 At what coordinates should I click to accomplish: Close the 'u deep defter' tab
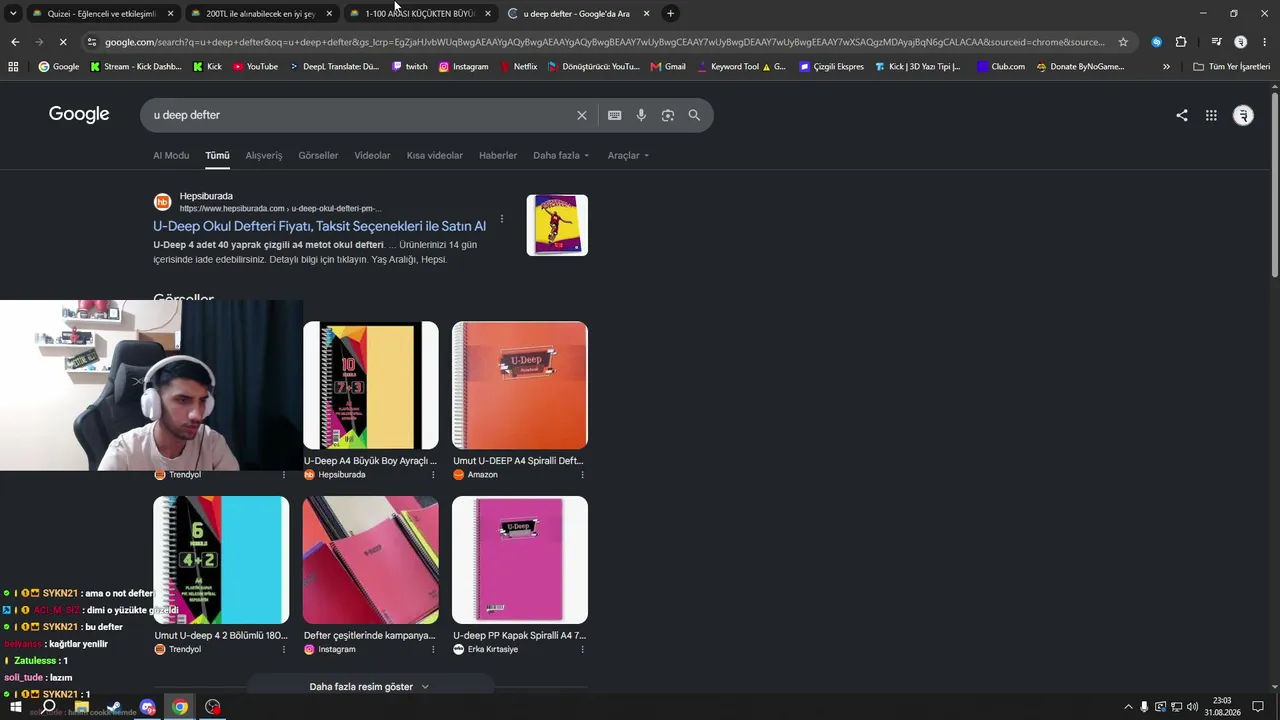pyautogui.click(x=646, y=13)
